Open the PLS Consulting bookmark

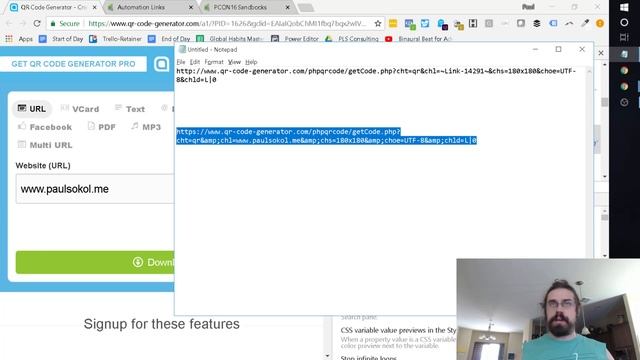click(352, 39)
